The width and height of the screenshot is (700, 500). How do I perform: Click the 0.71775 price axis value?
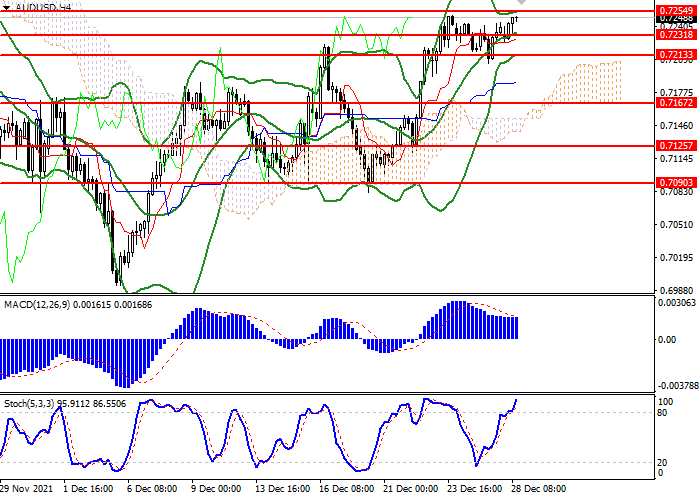tap(676, 93)
